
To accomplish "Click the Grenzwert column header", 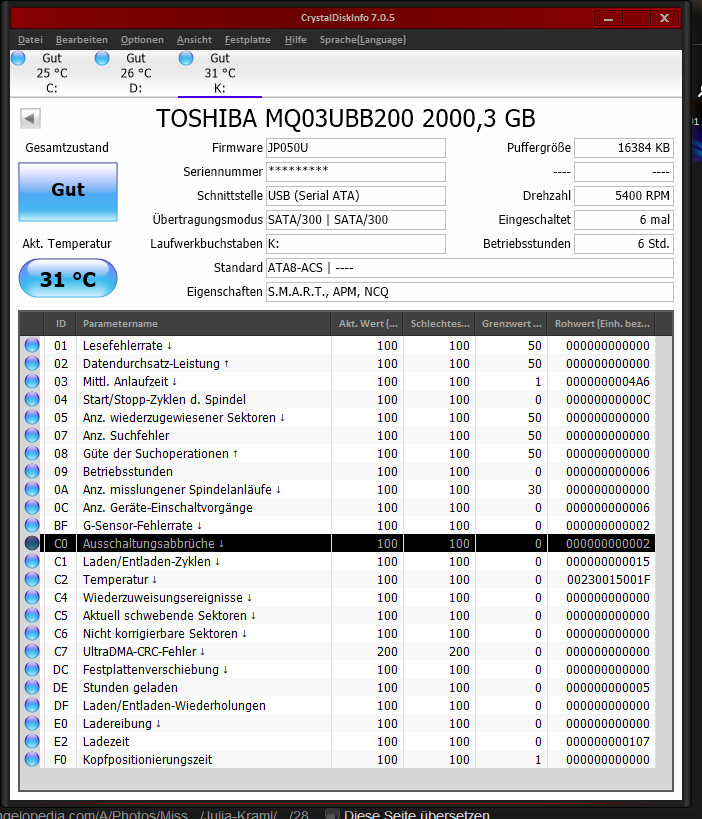I will pos(511,324).
